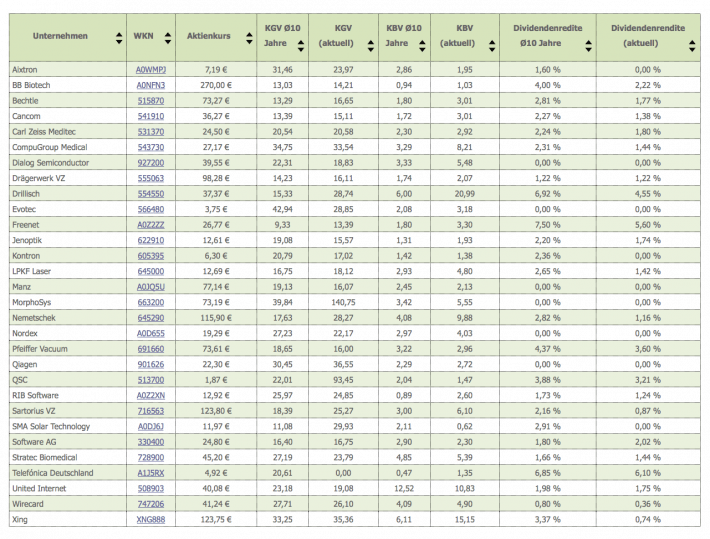Click current dividend yield 6,10 % cell

pyautogui.click(x=648, y=473)
